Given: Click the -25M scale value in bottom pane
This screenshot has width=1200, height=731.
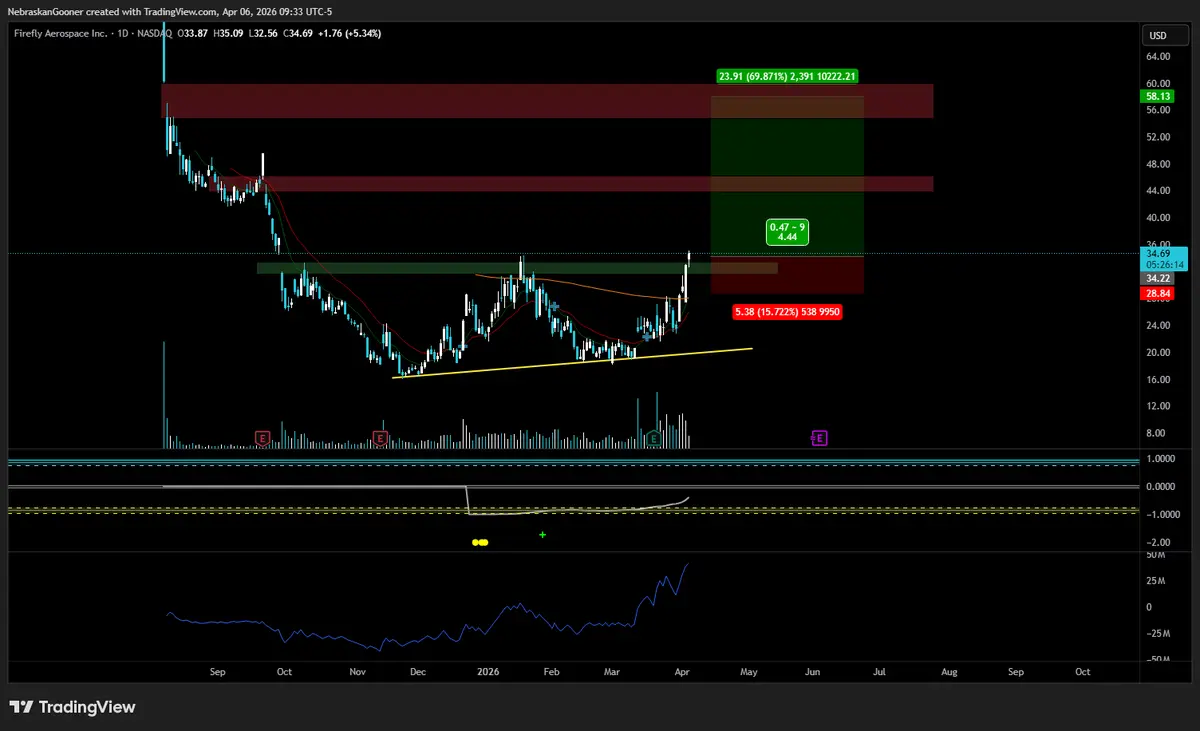Looking at the screenshot, I should [1156, 633].
